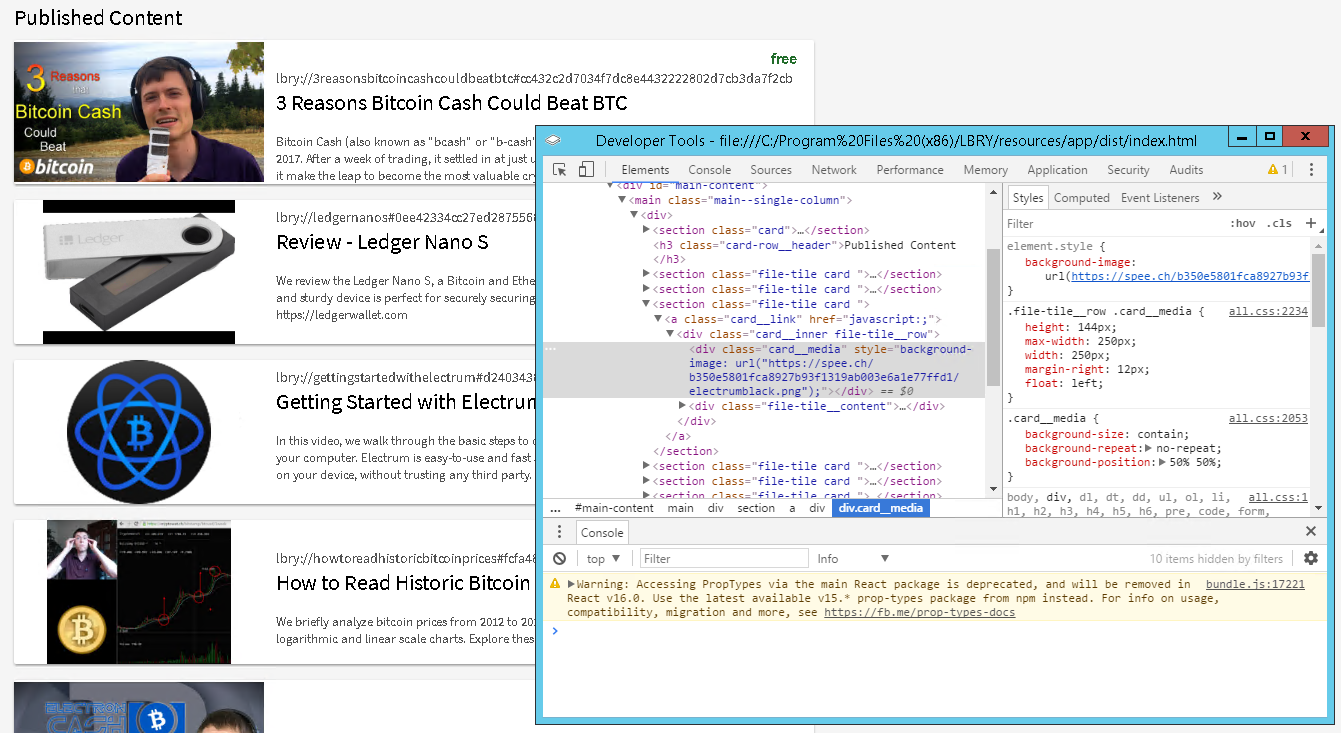Open the Audits tab
This screenshot has width=1341, height=733.
pyautogui.click(x=1186, y=170)
